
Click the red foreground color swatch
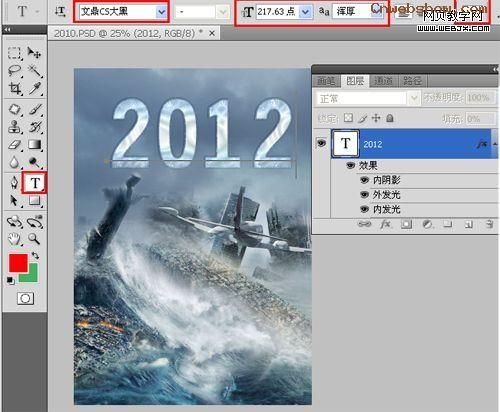click(x=18, y=263)
